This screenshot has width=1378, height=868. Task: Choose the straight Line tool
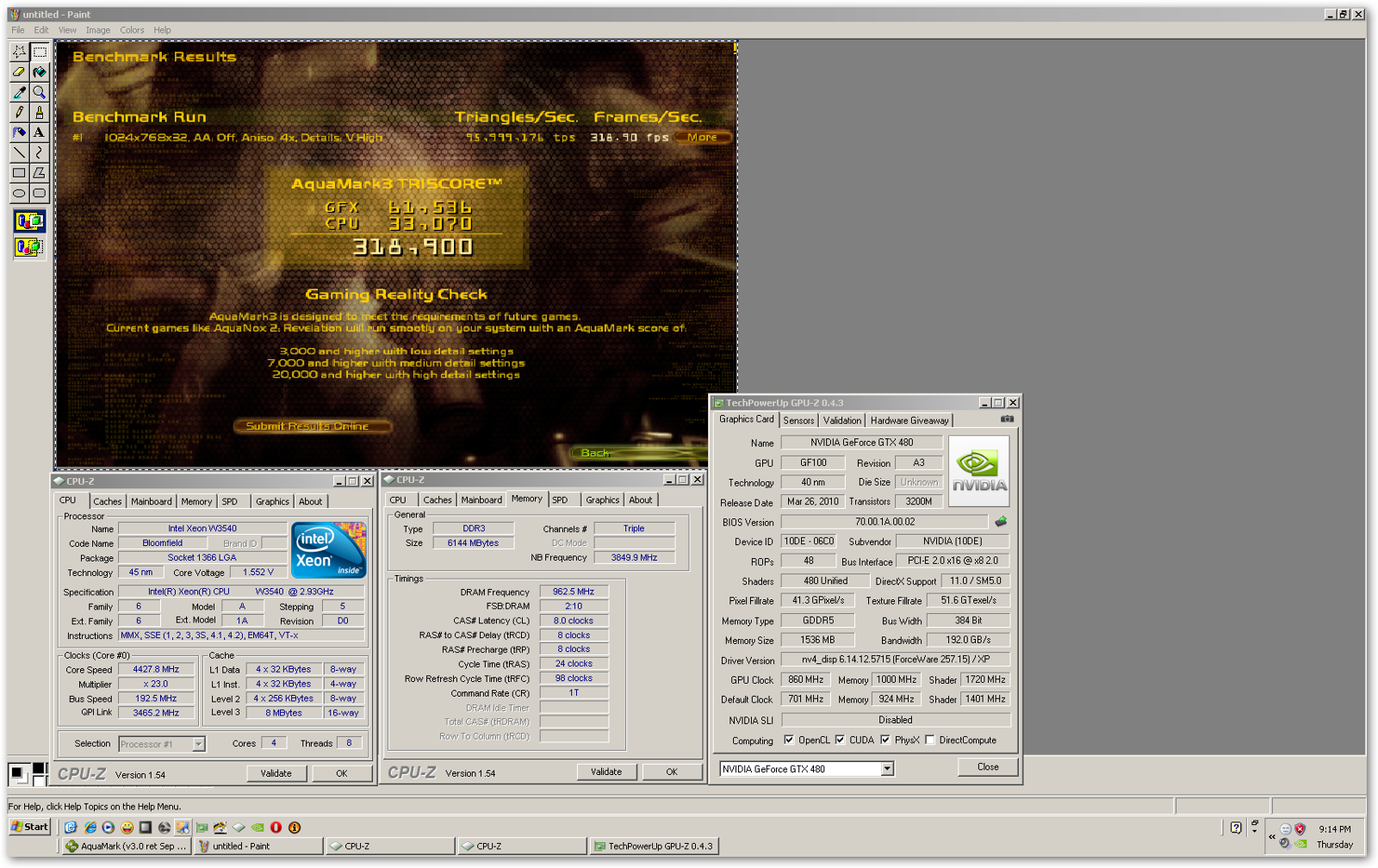[x=19, y=152]
